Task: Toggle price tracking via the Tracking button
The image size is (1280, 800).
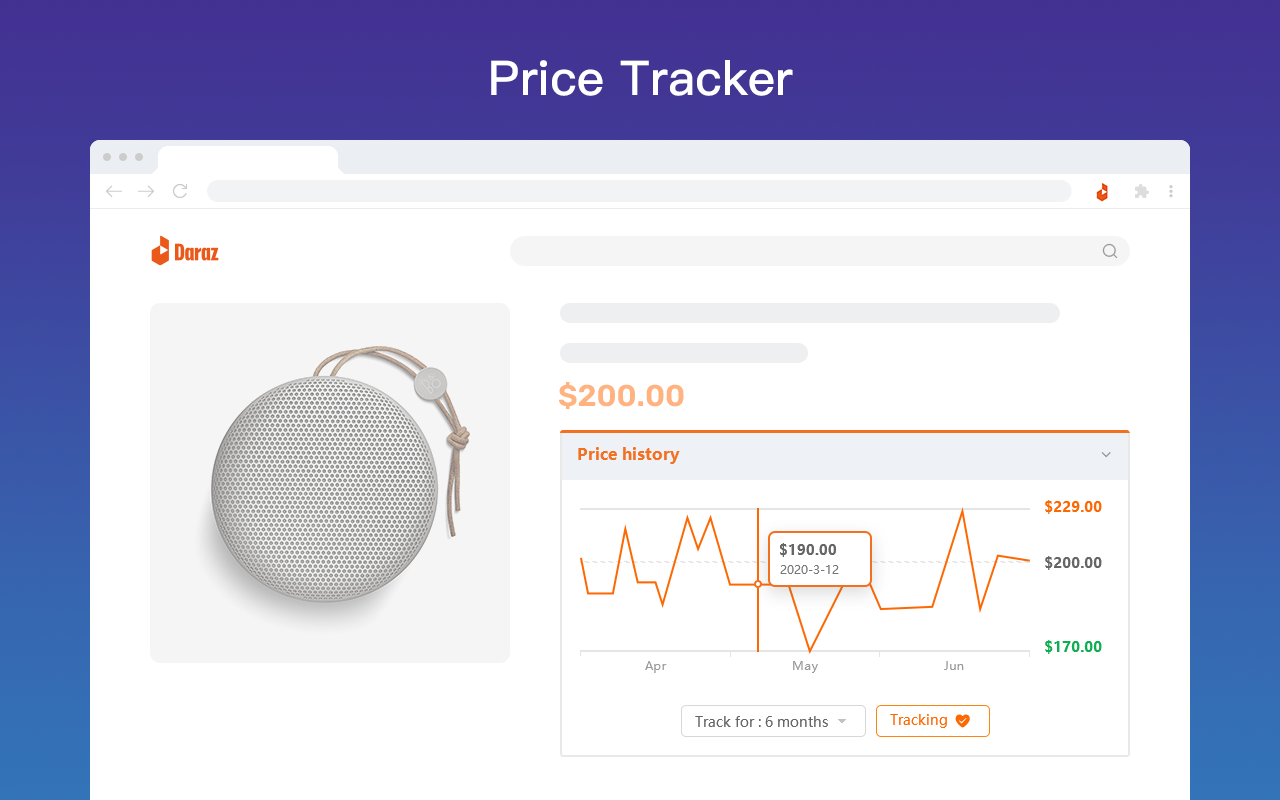Action: click(932, 720)
